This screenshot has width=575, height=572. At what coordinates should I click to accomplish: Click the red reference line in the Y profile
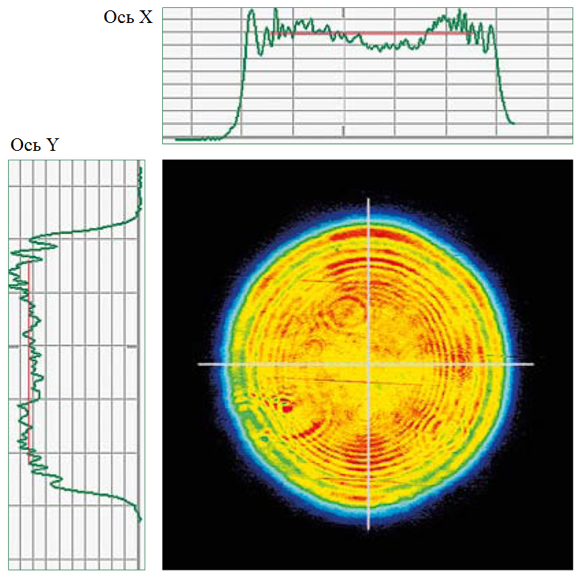29,363
